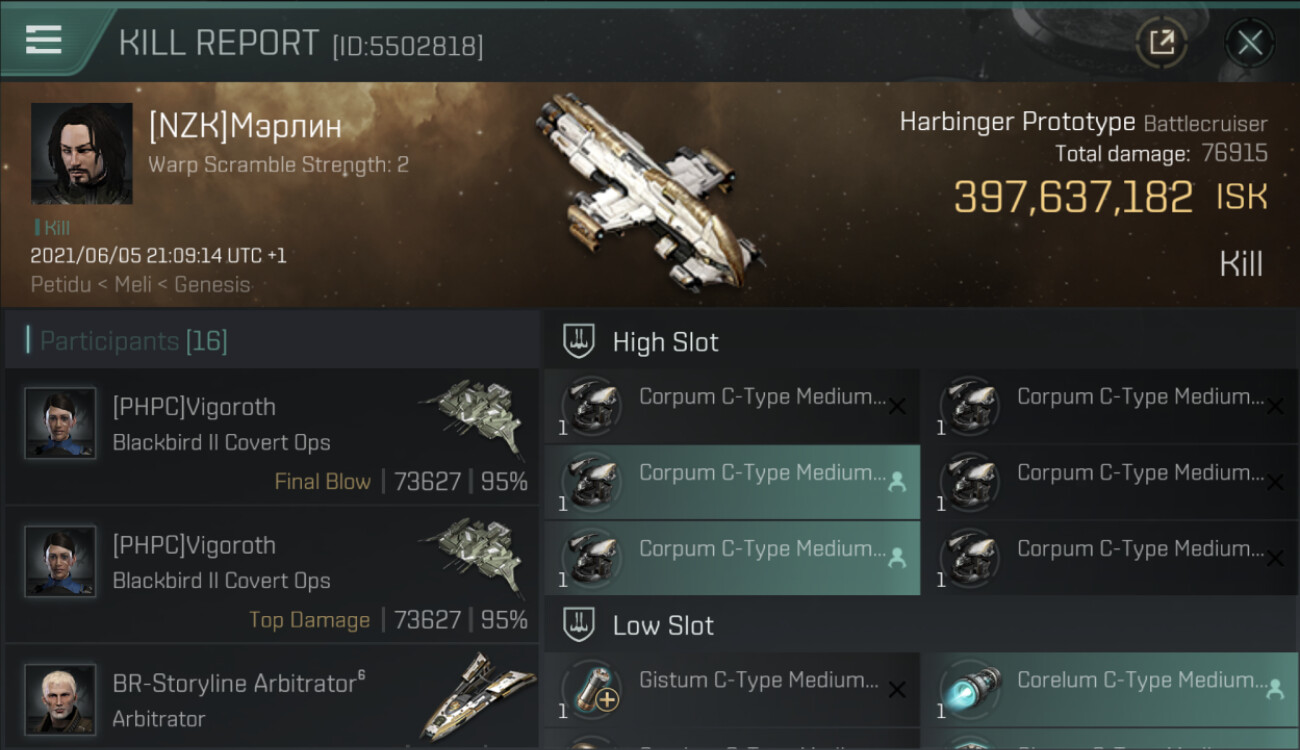Open Vigoroth's Top Damage participant entry
The width and height of the screenshot is (1300, 750).
[272, 577]
